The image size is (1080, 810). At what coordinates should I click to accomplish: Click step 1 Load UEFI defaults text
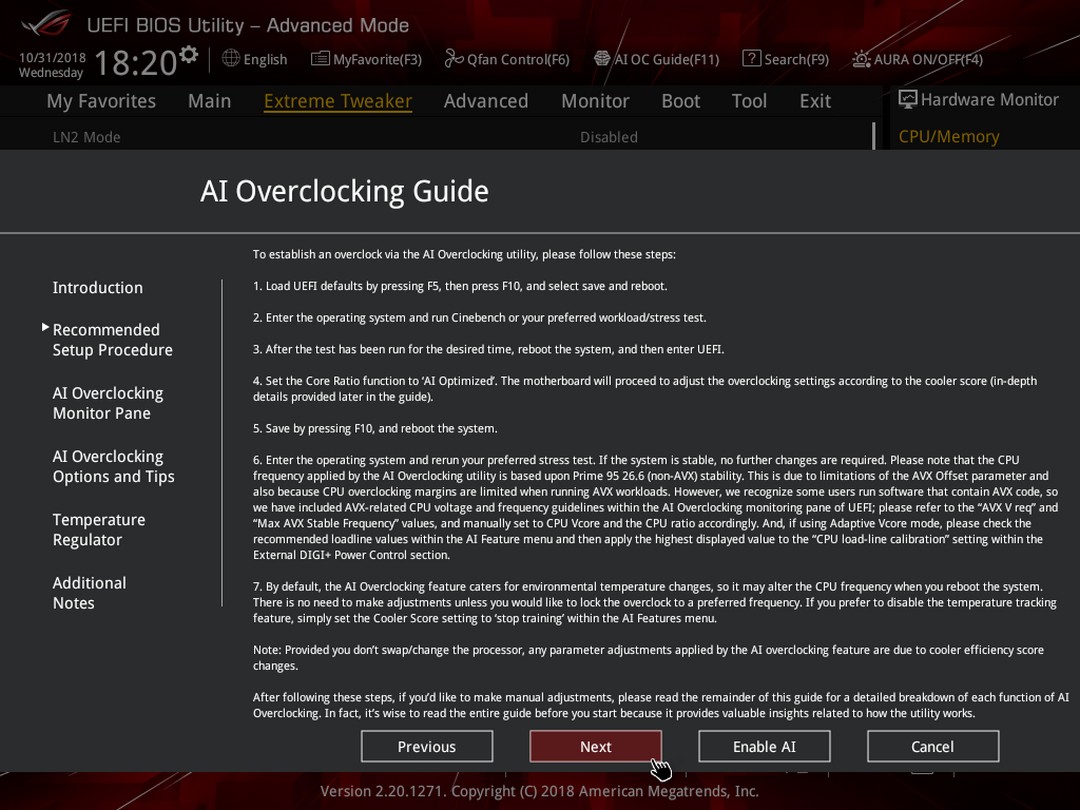point(460,286)
